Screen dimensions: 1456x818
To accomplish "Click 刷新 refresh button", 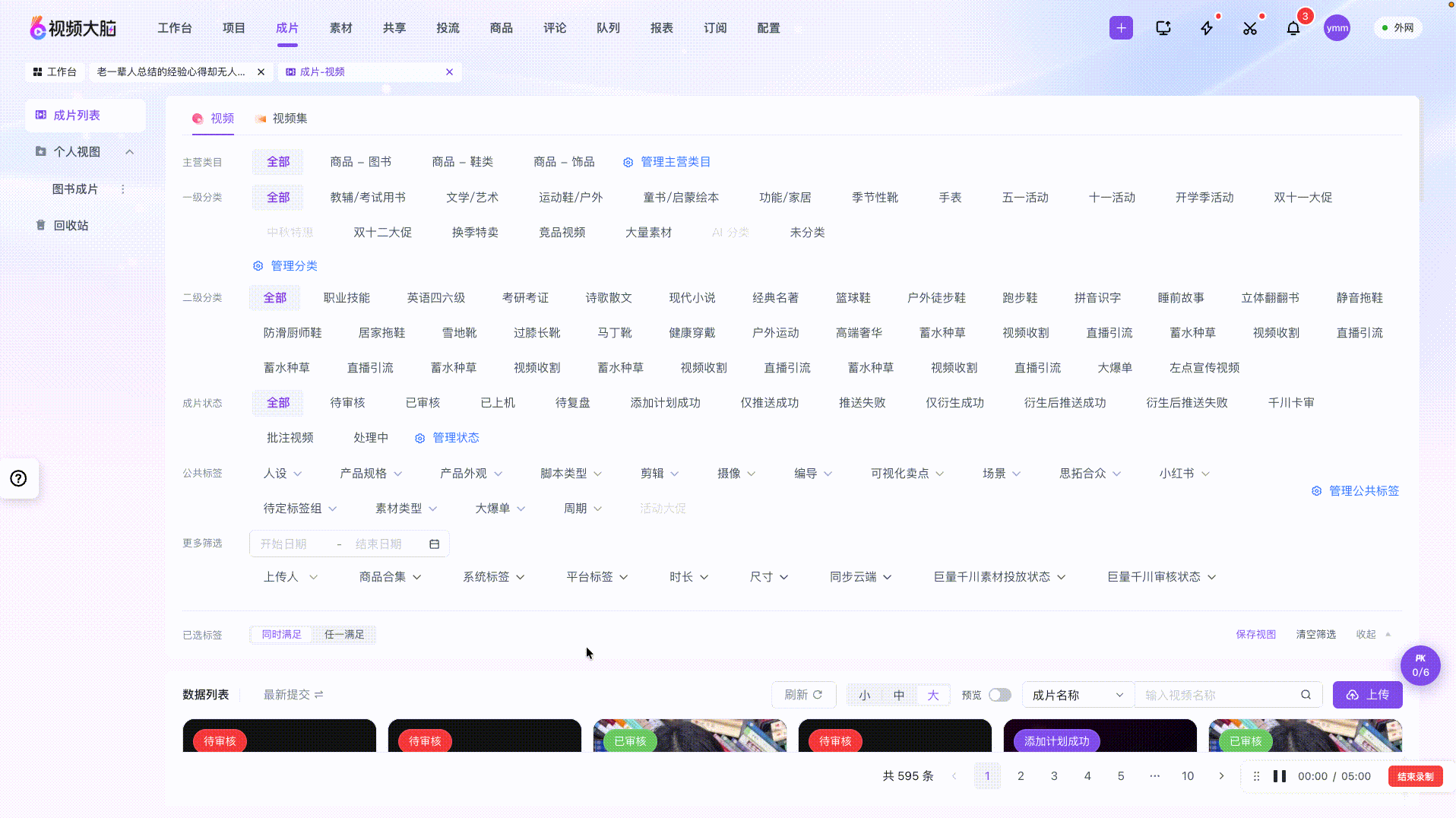I will point(803,694).
